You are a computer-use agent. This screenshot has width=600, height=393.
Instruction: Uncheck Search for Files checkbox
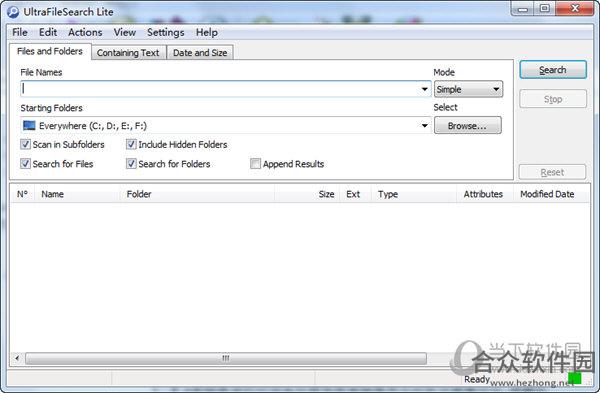point(25,164)
